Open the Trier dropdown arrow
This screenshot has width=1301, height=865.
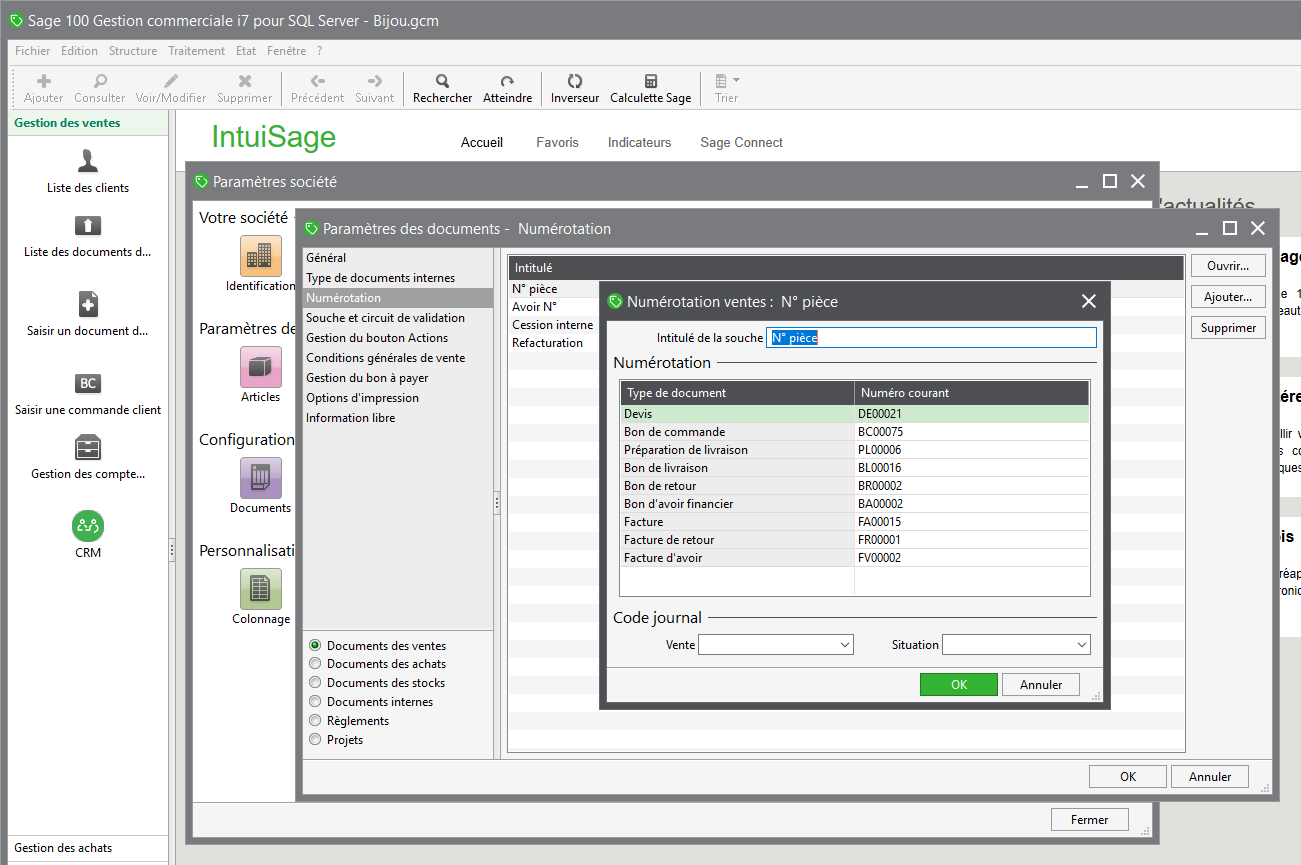click(x=737, y=80)
